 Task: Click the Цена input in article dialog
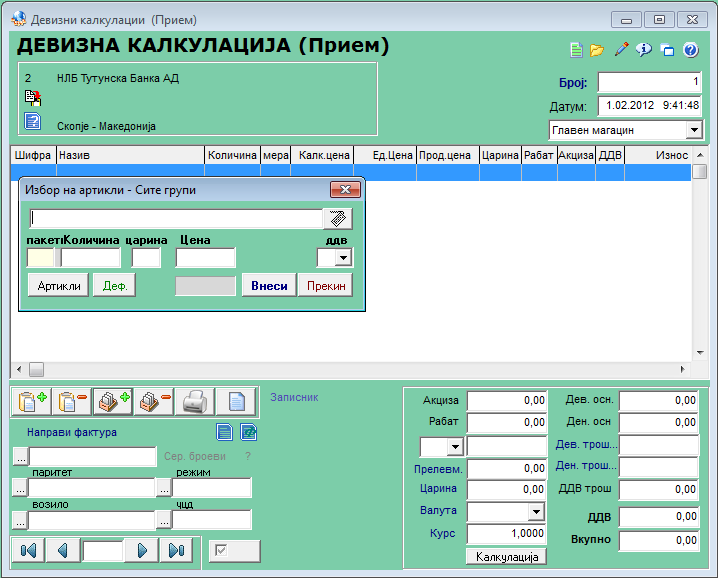[206, 257]
